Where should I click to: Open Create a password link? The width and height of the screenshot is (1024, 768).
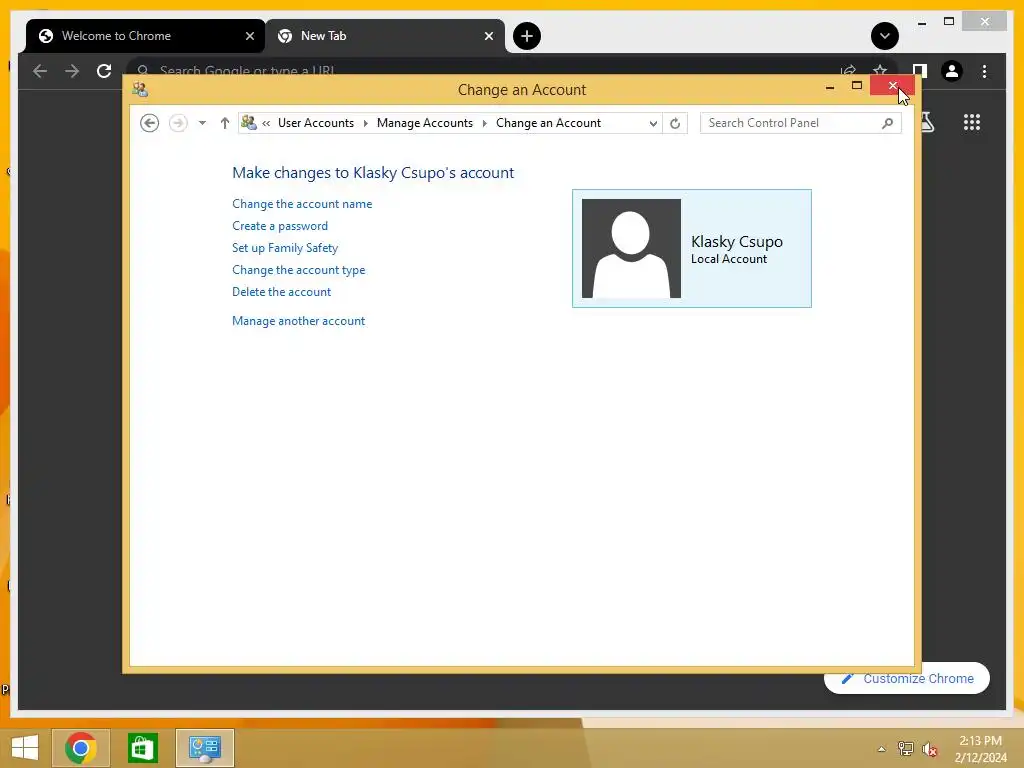pyautogui.click(x=280, y=226)
